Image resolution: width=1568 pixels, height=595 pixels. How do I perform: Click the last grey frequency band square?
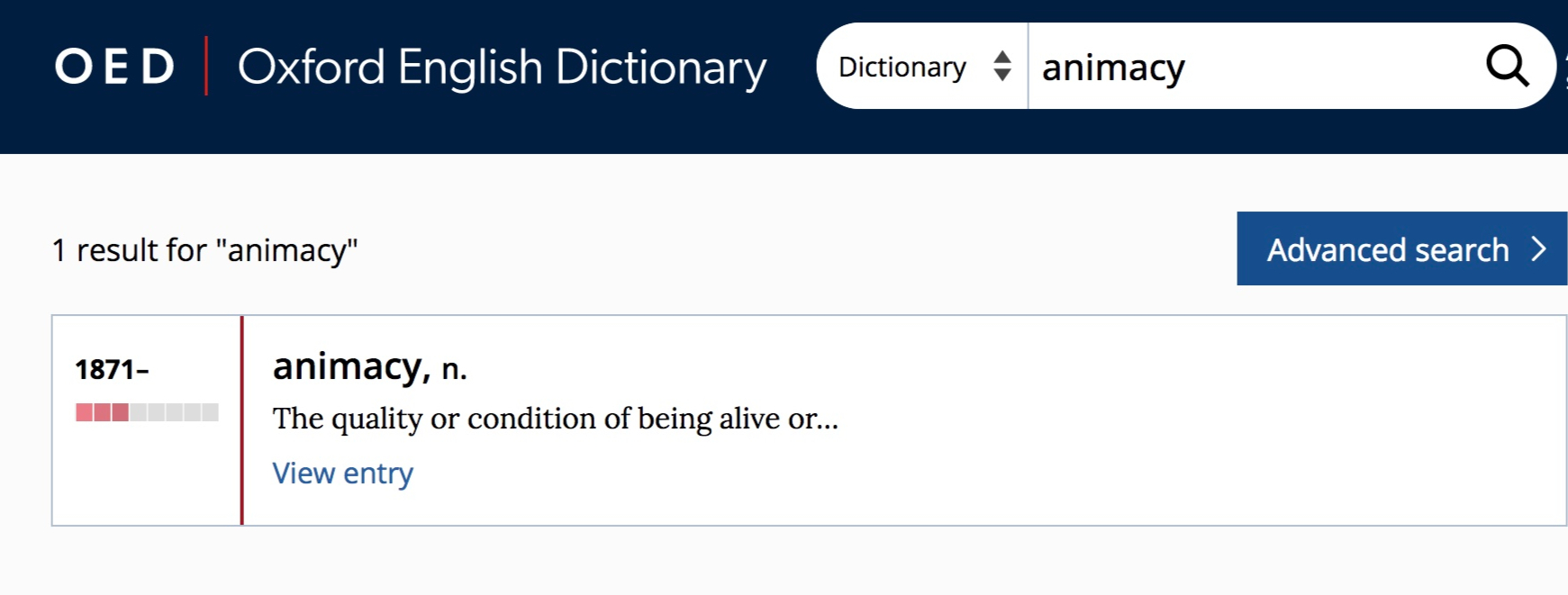click(x=210, y=412)
